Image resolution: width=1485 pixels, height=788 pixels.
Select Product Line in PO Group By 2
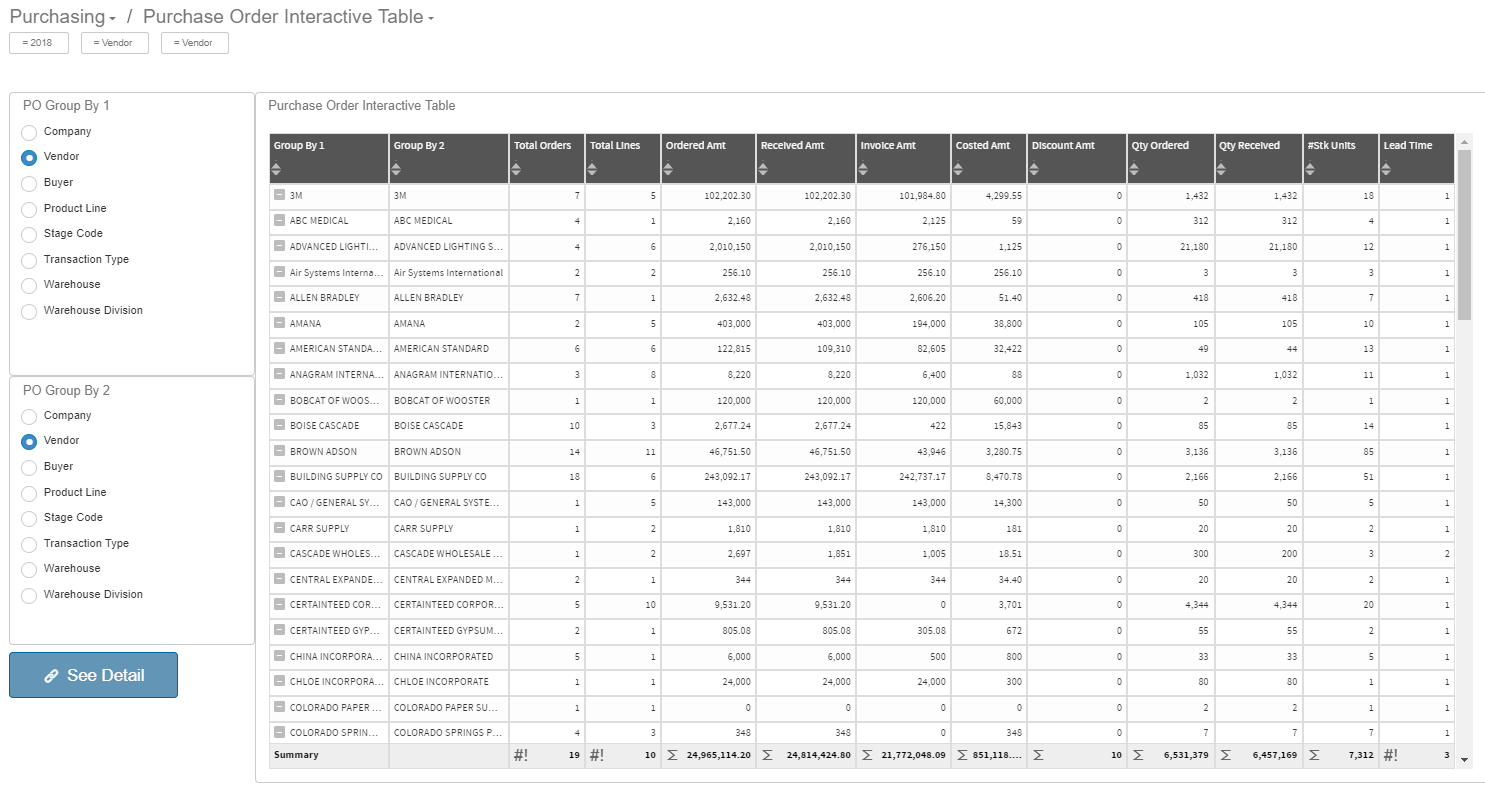click(28, 492)
